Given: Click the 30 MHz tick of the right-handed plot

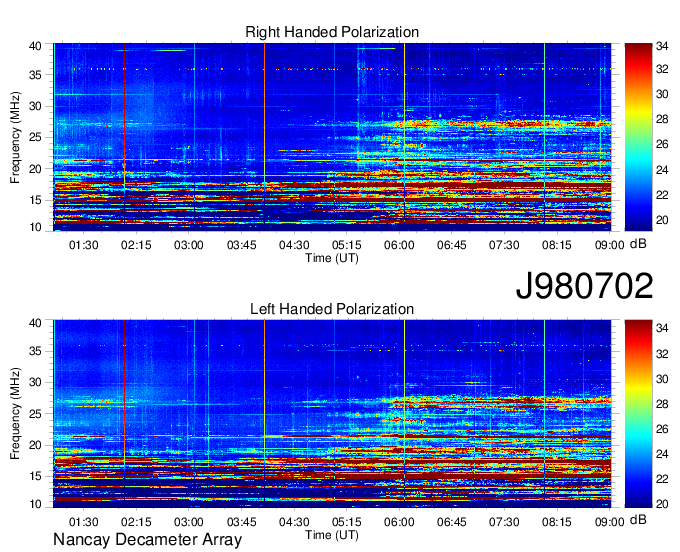Looking at the screenshot, I should [x=35, y=106].
